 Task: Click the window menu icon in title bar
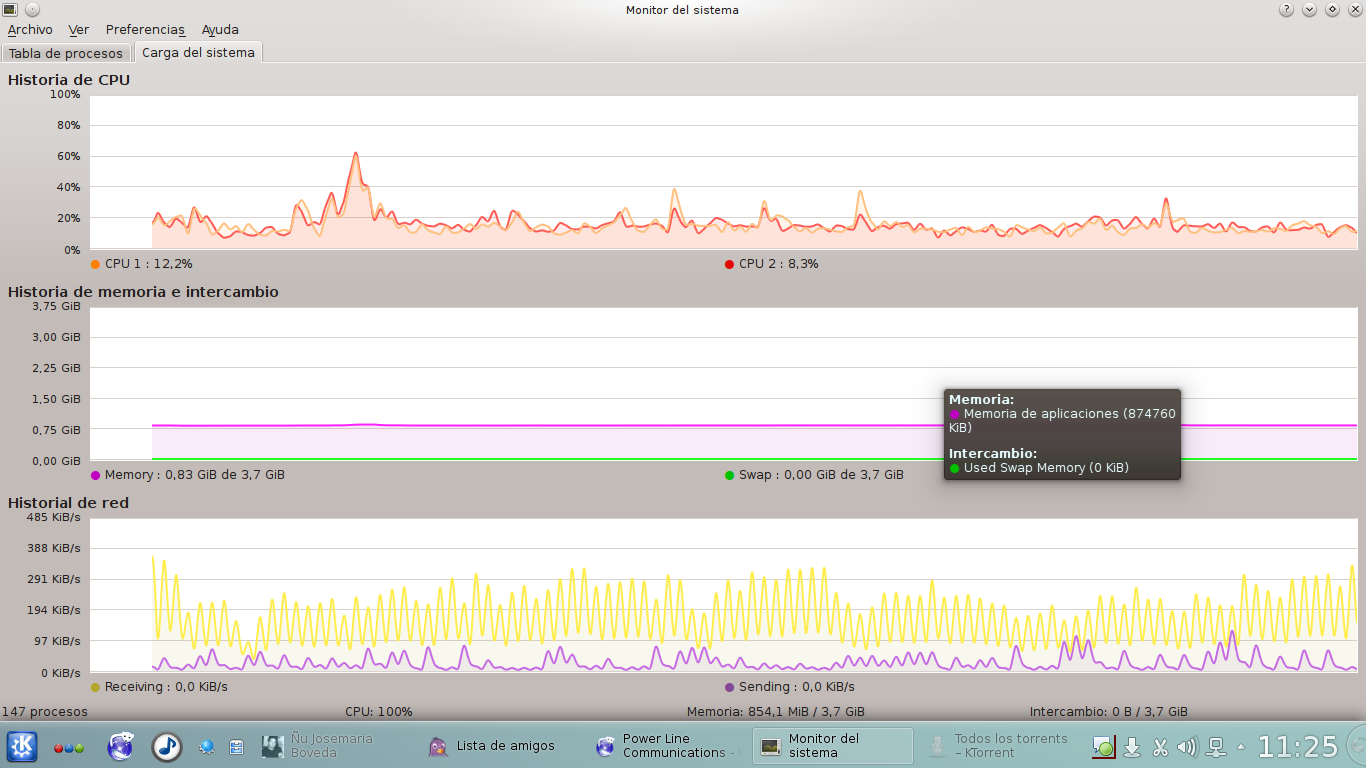pyautogui.click(x=10, y=10)
